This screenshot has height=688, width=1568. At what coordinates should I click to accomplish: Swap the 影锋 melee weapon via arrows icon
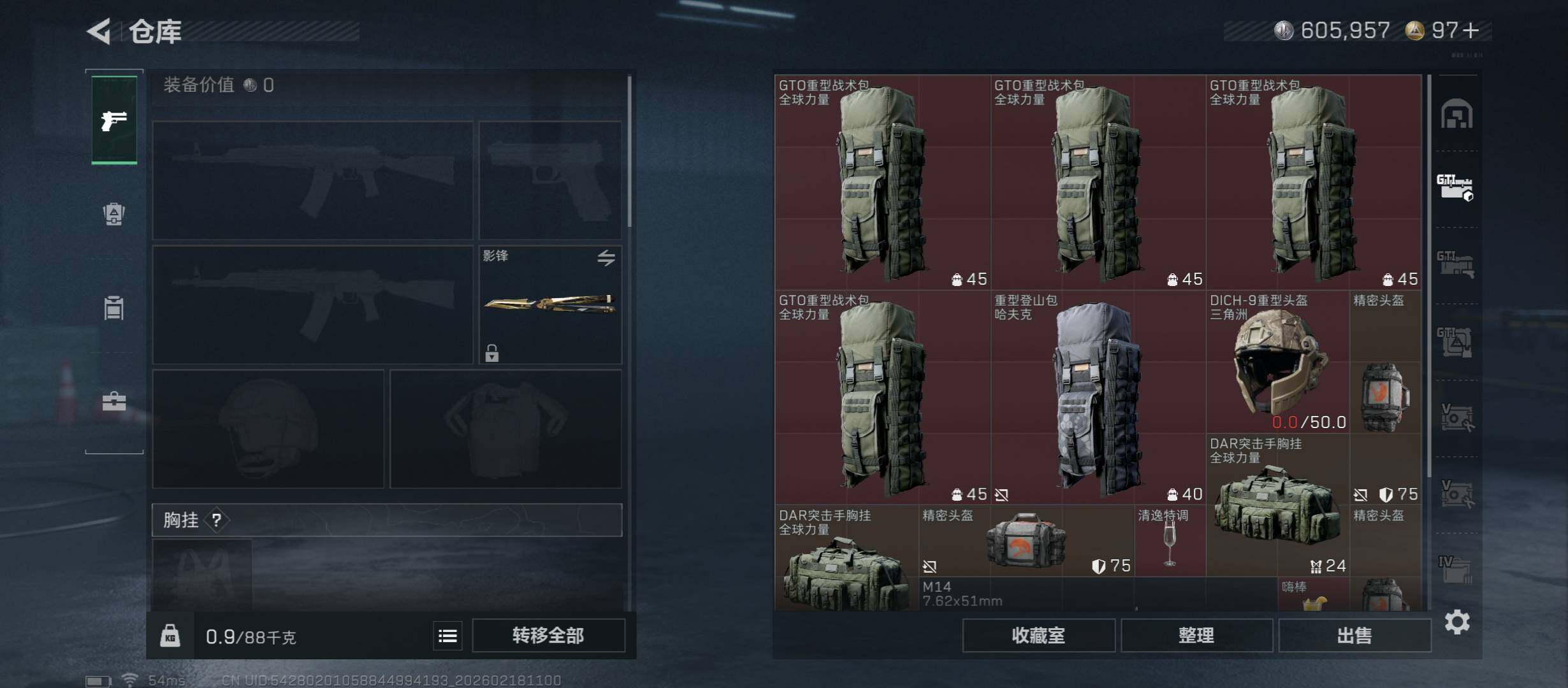606,257
